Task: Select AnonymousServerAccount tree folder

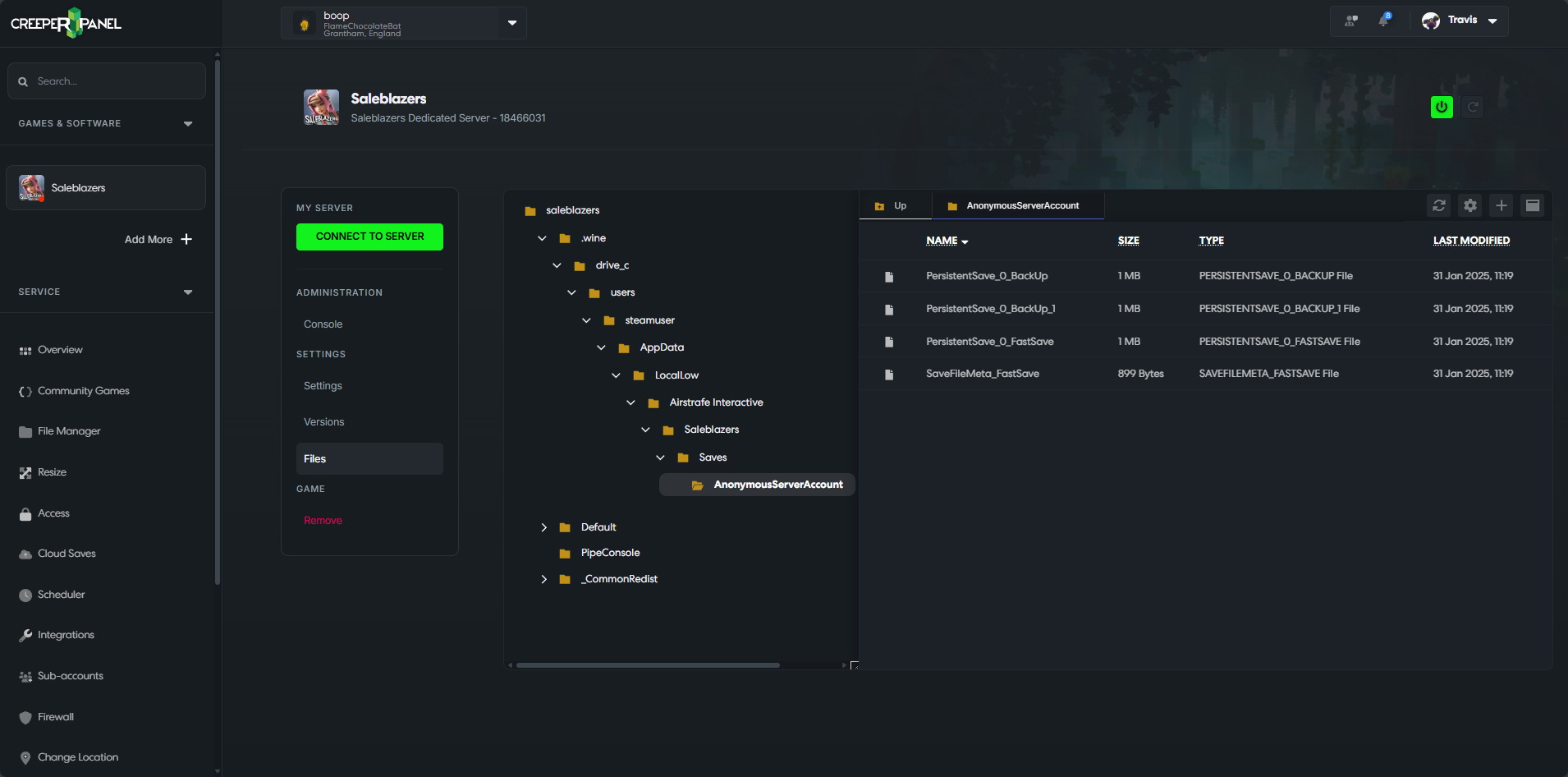Action: coord(757,485)
